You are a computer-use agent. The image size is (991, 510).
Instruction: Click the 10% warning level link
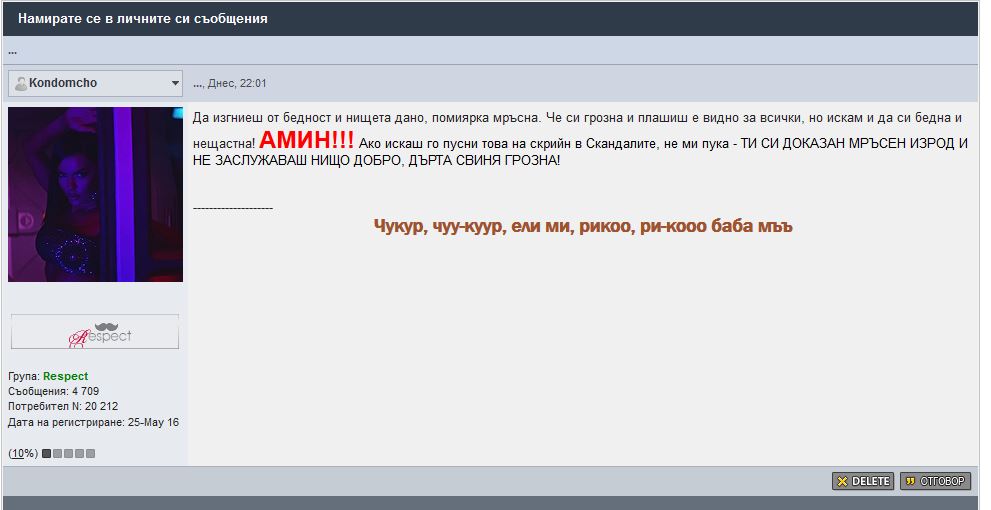pyautogui.click(x=23, y=454)
